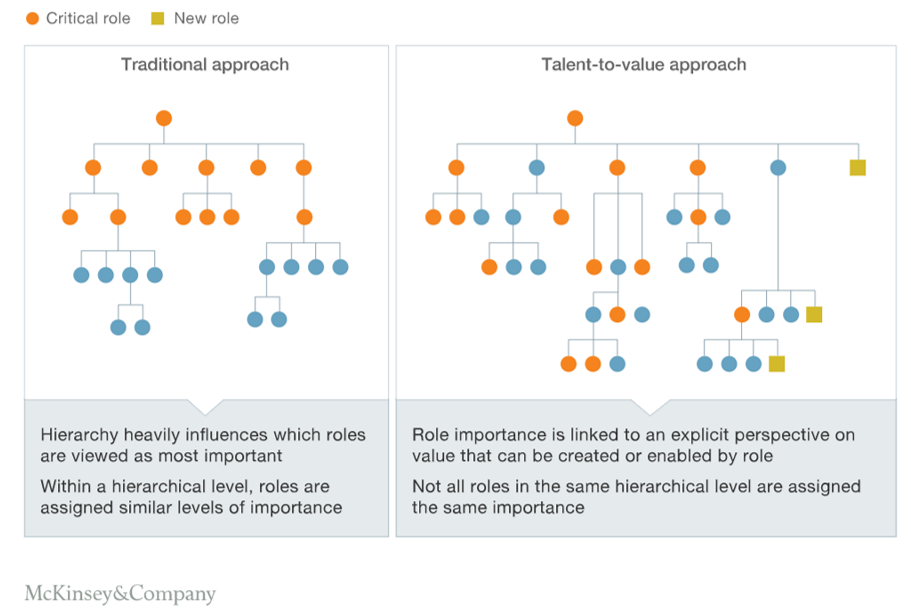Click leftmost second-level node in Traditional tree

[93, 167]
